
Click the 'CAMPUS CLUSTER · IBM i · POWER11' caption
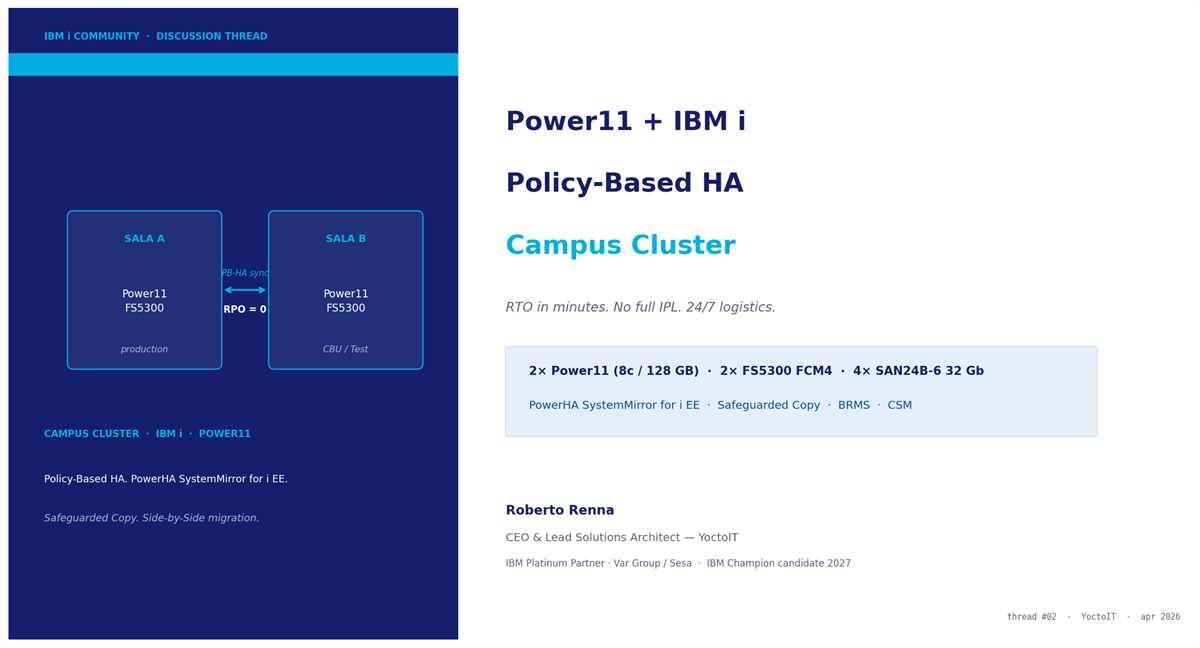coord(147,434)
